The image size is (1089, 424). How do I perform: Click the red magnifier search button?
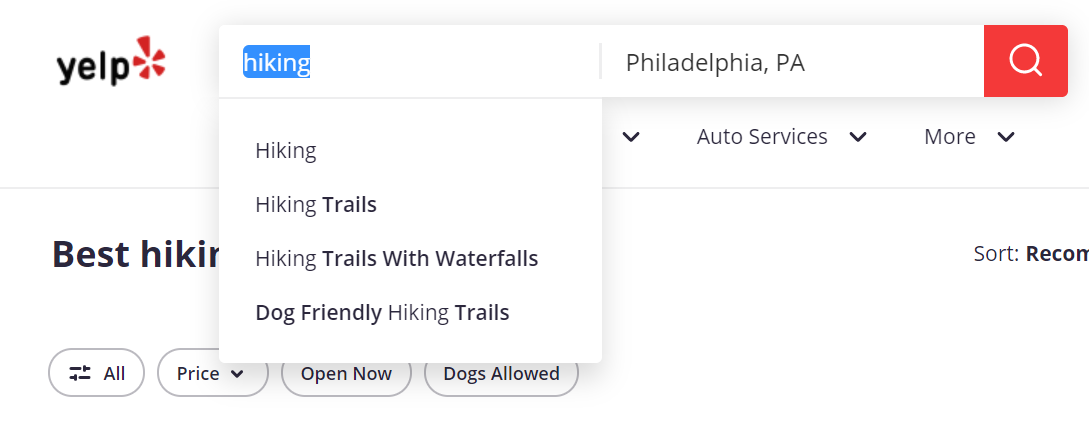click(1025, 61)
